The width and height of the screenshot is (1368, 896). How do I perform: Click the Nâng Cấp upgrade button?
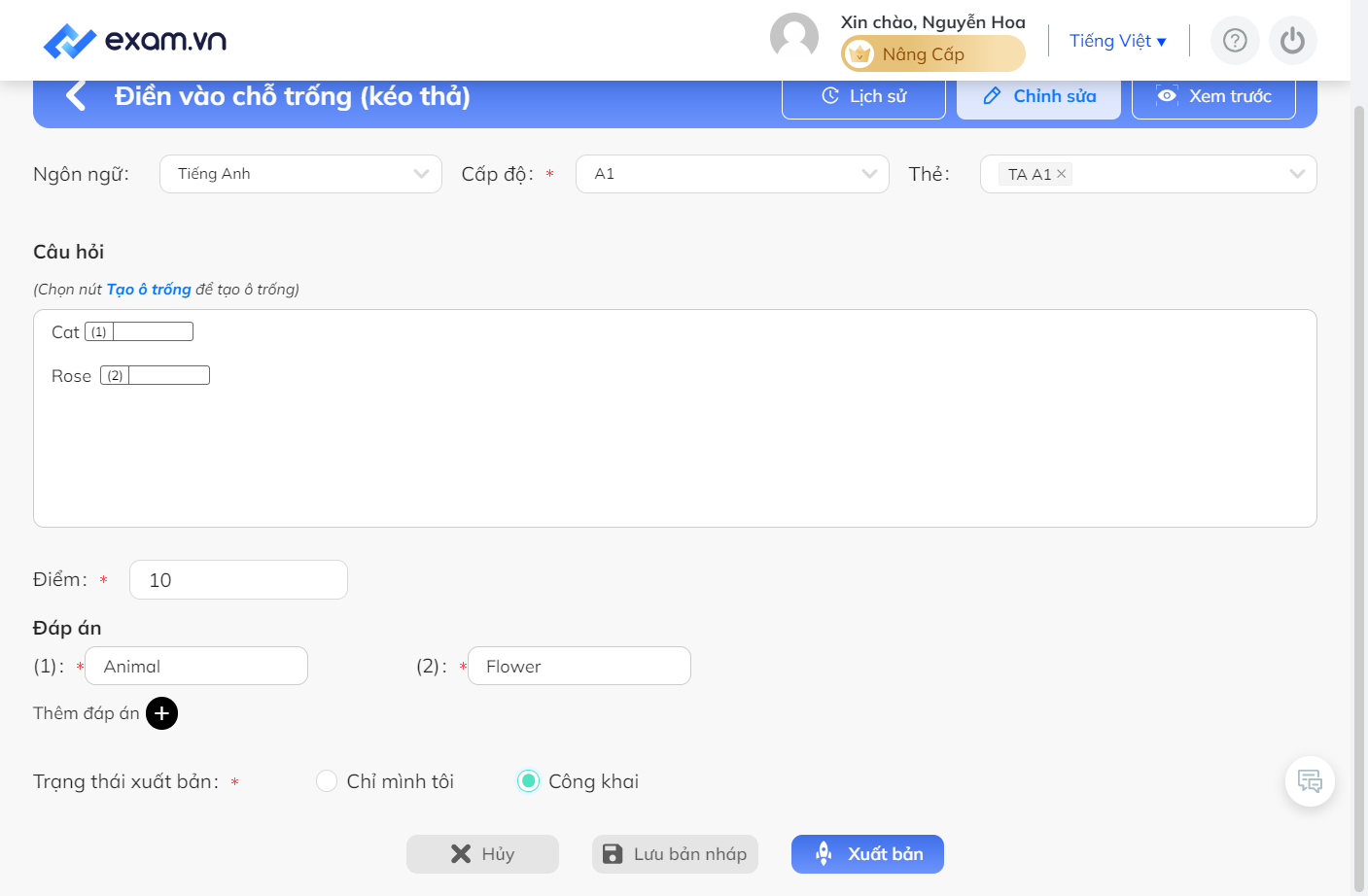pos(932,54)
